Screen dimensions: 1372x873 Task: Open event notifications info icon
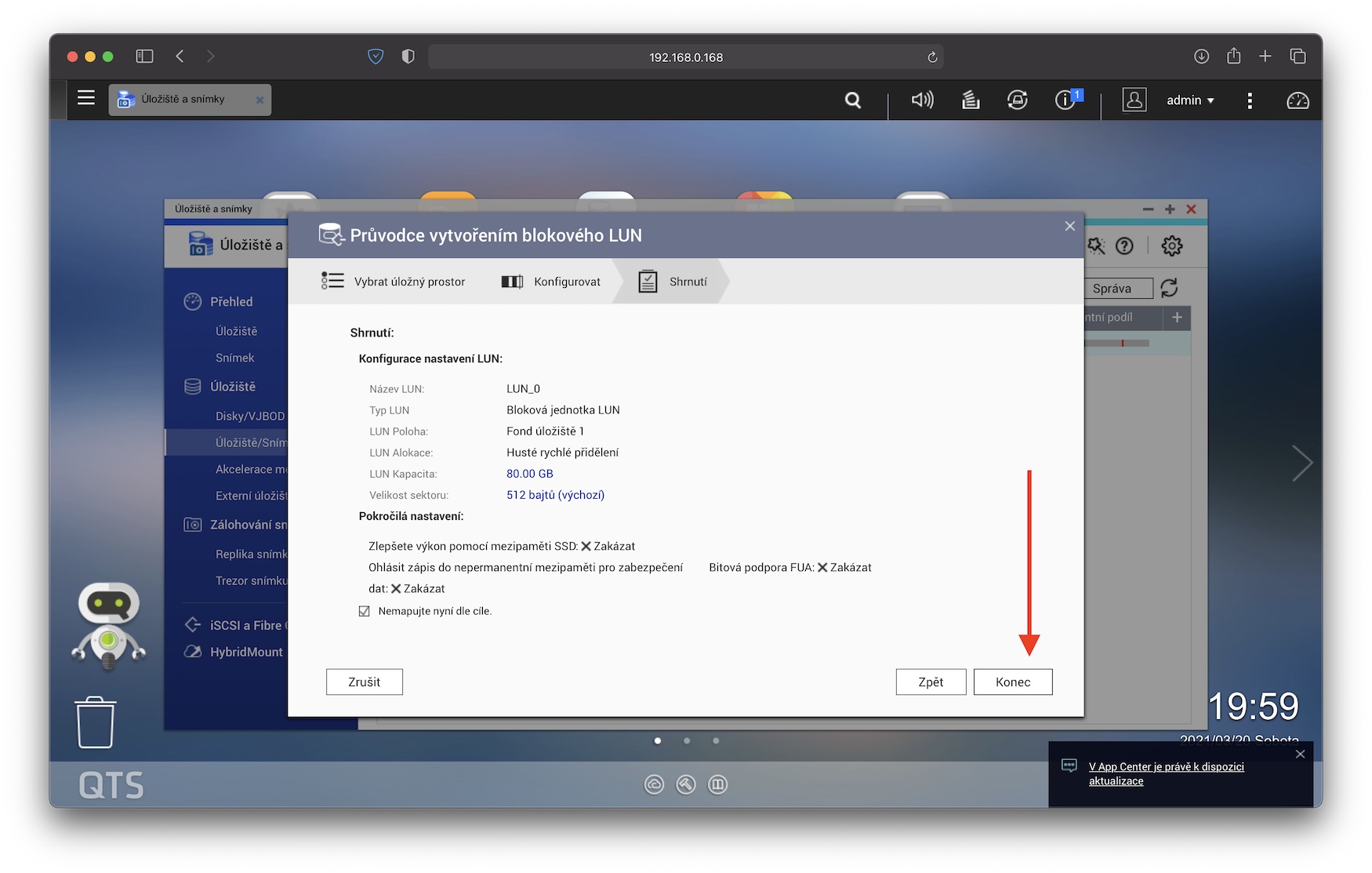(1066, 100)
